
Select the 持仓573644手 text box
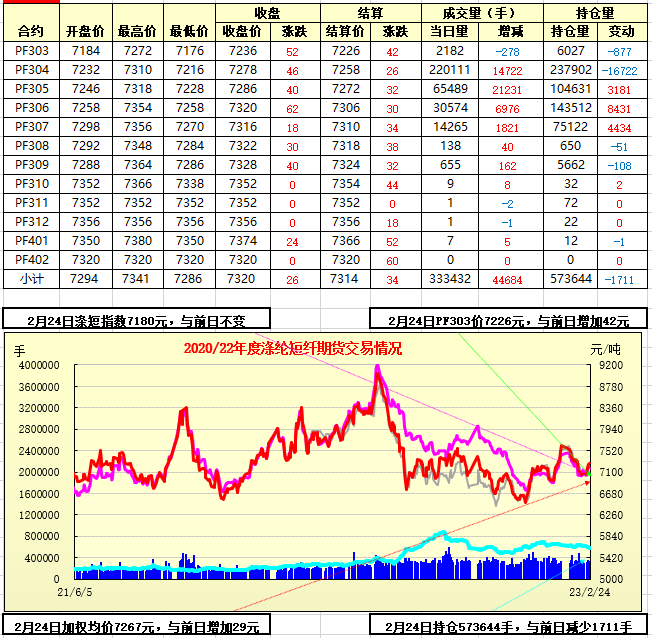pos(508,626)
